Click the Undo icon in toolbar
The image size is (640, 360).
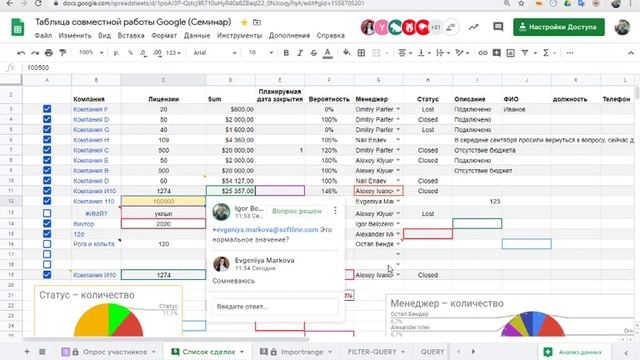click(x=21, y=53)
